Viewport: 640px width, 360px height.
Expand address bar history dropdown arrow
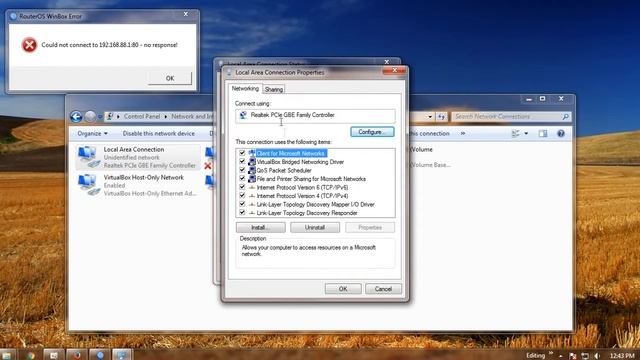click(430, 117)
